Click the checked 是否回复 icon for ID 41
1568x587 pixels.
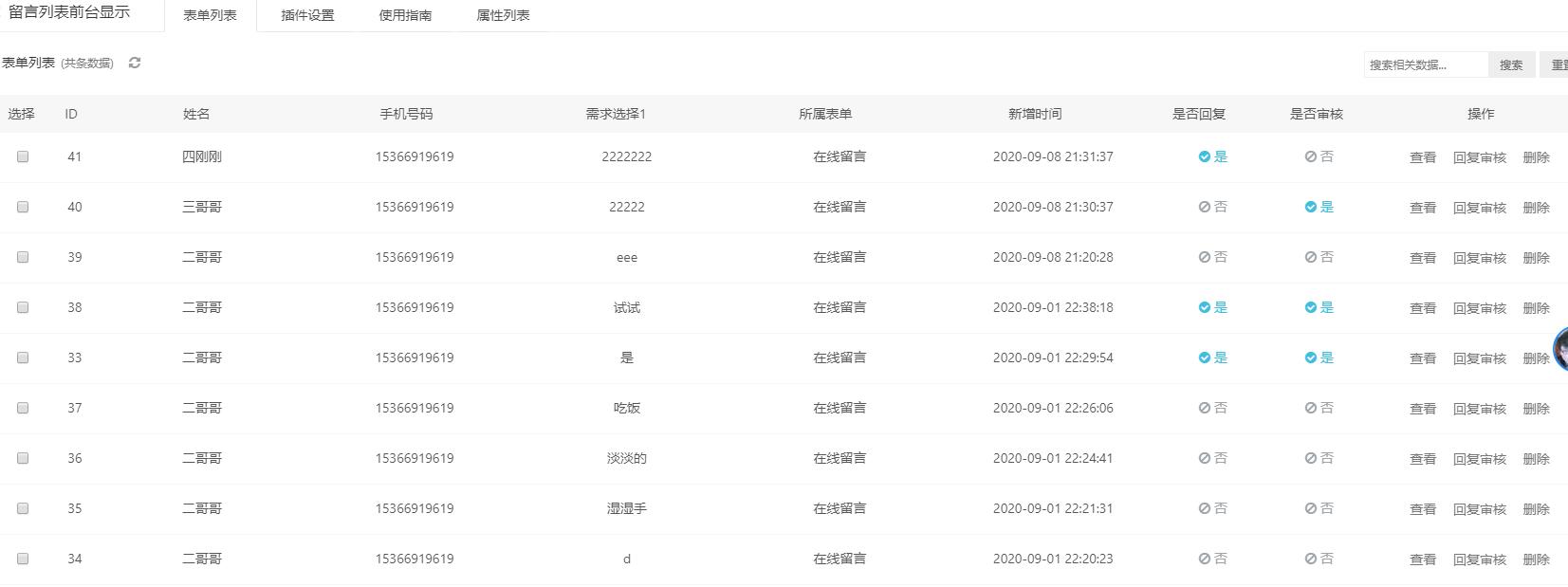(1204, 157)
